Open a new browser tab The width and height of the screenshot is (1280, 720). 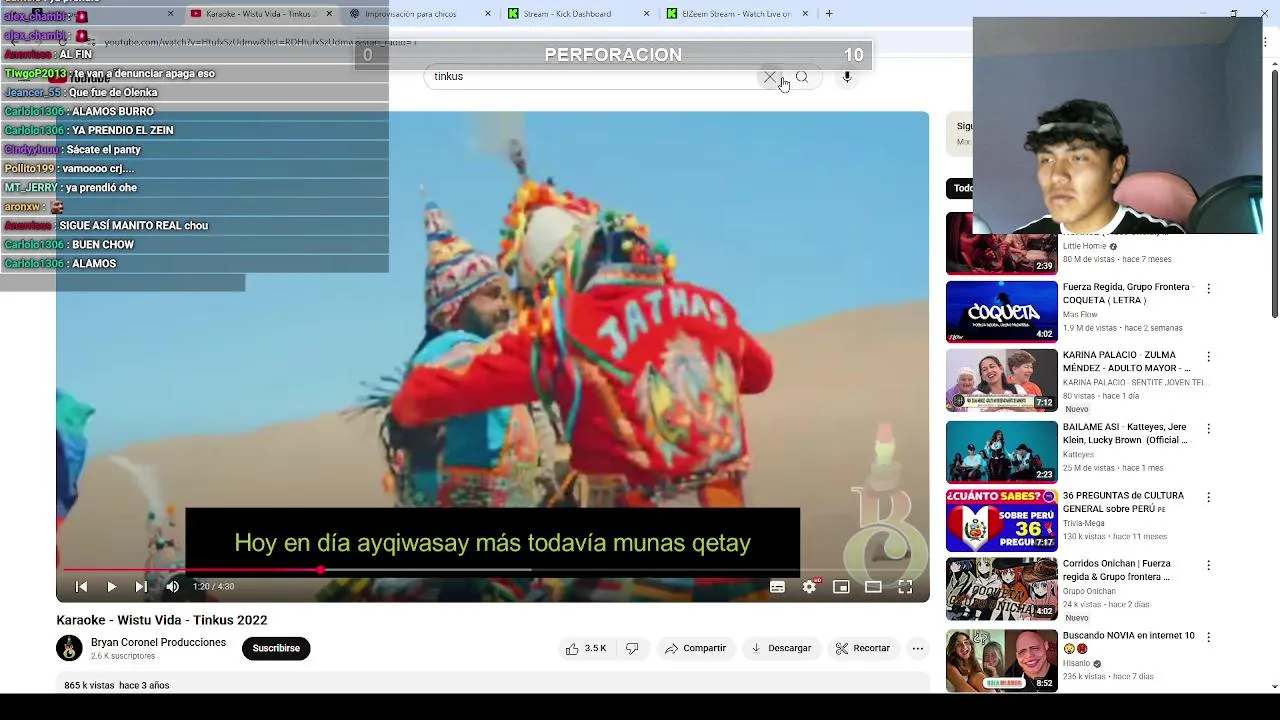(x=829, y=14)
